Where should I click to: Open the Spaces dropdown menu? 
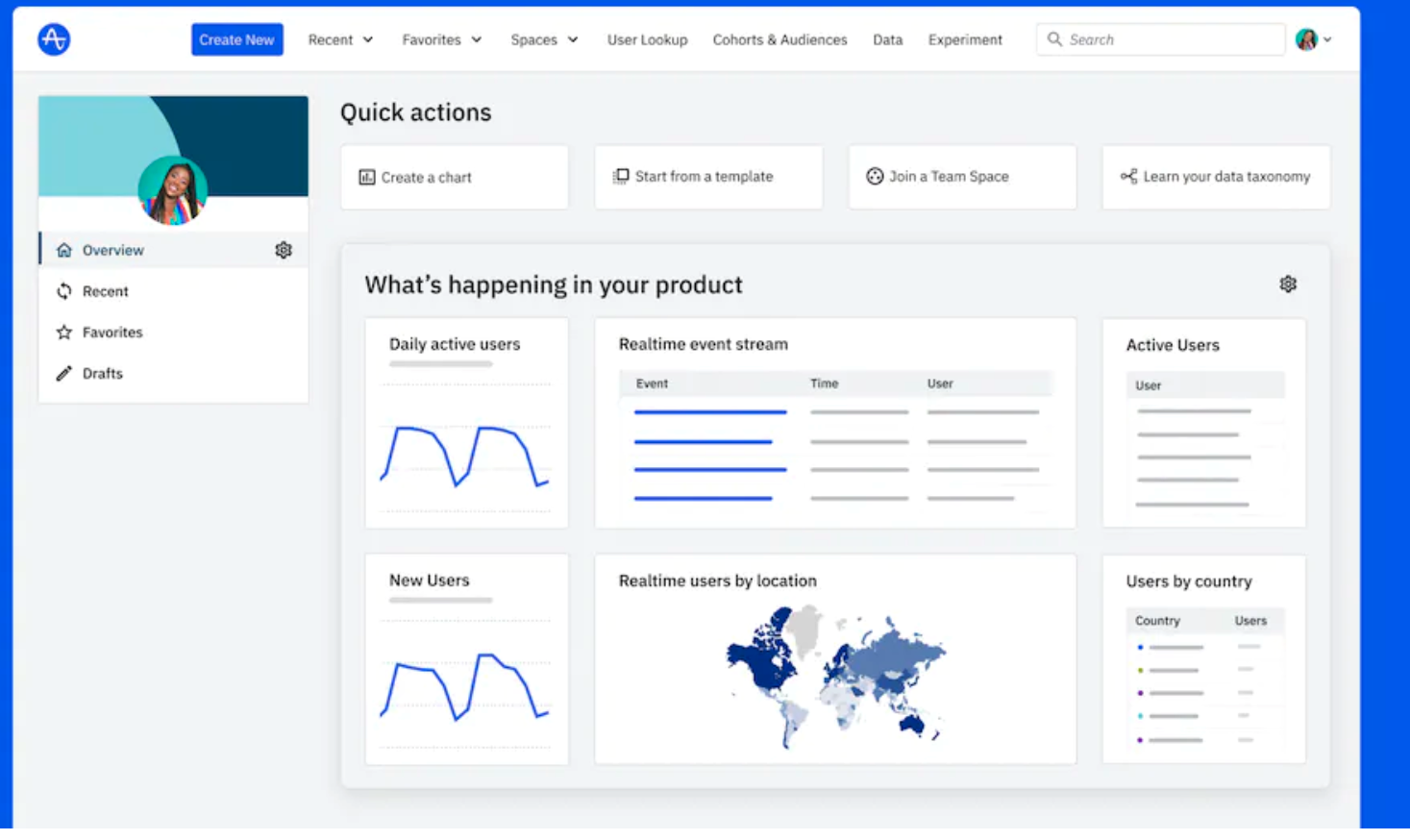click(x=544, y=39)
